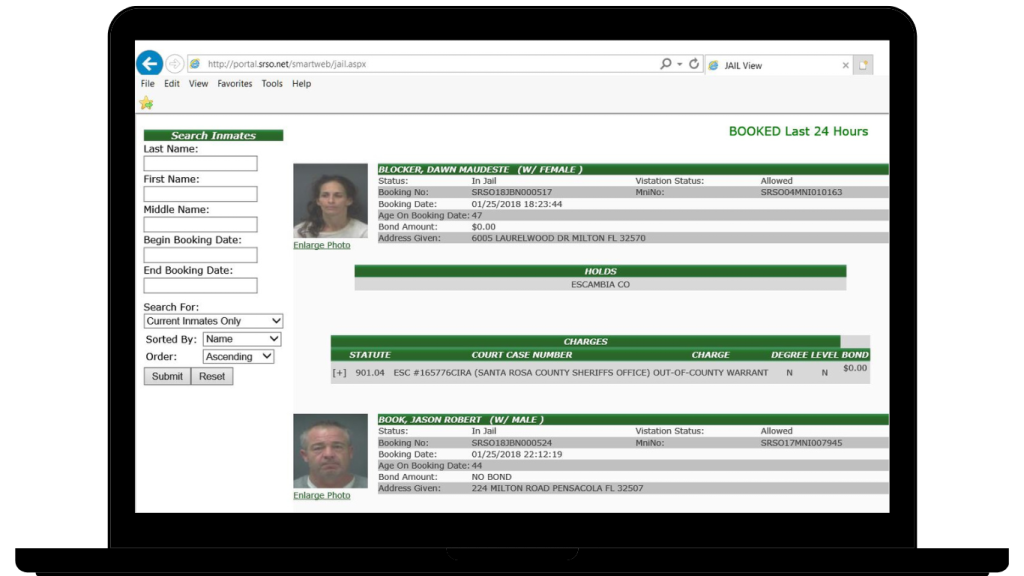The image size is (1024, 576).
Task: Click the Submit button
Action: (166, 376)
